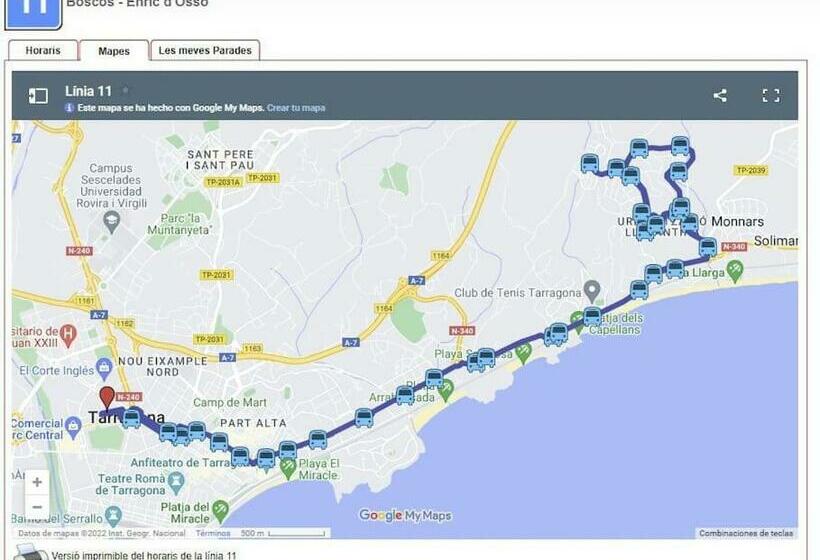Screen dimensions: 820x560
Task: Click the info icon beside Google My Maps text
Action: (x=70, y=108)
